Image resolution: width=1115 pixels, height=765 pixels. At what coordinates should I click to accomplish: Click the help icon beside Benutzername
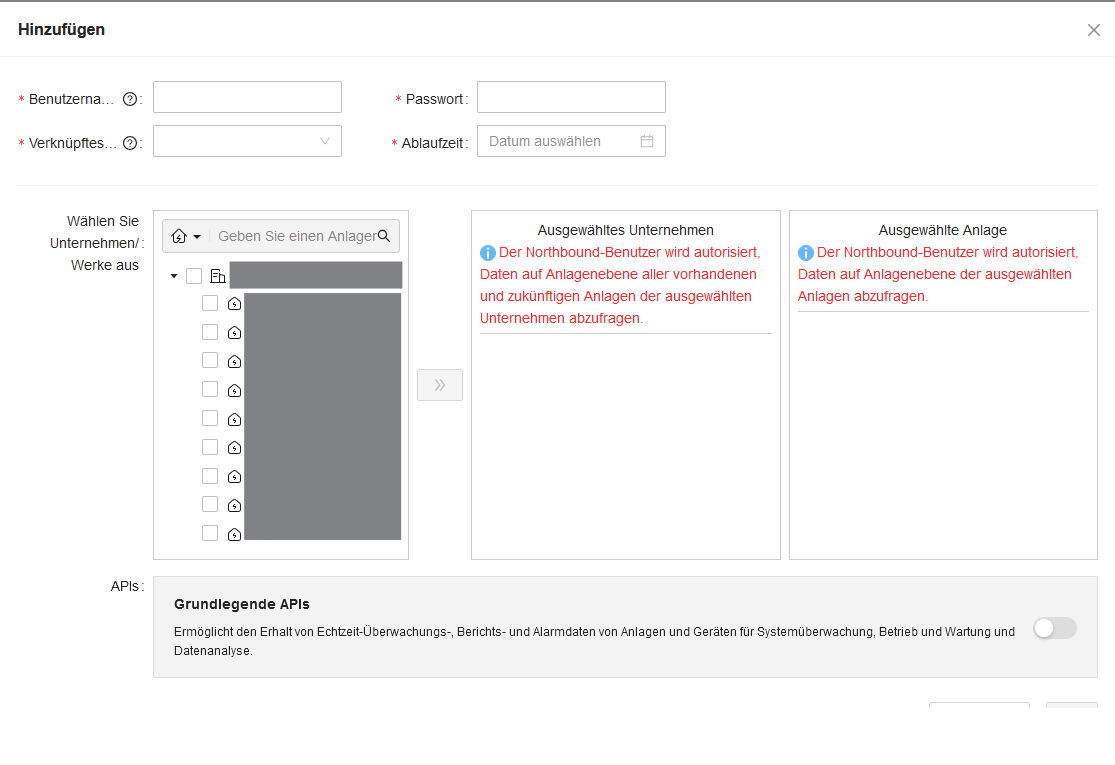129,100
